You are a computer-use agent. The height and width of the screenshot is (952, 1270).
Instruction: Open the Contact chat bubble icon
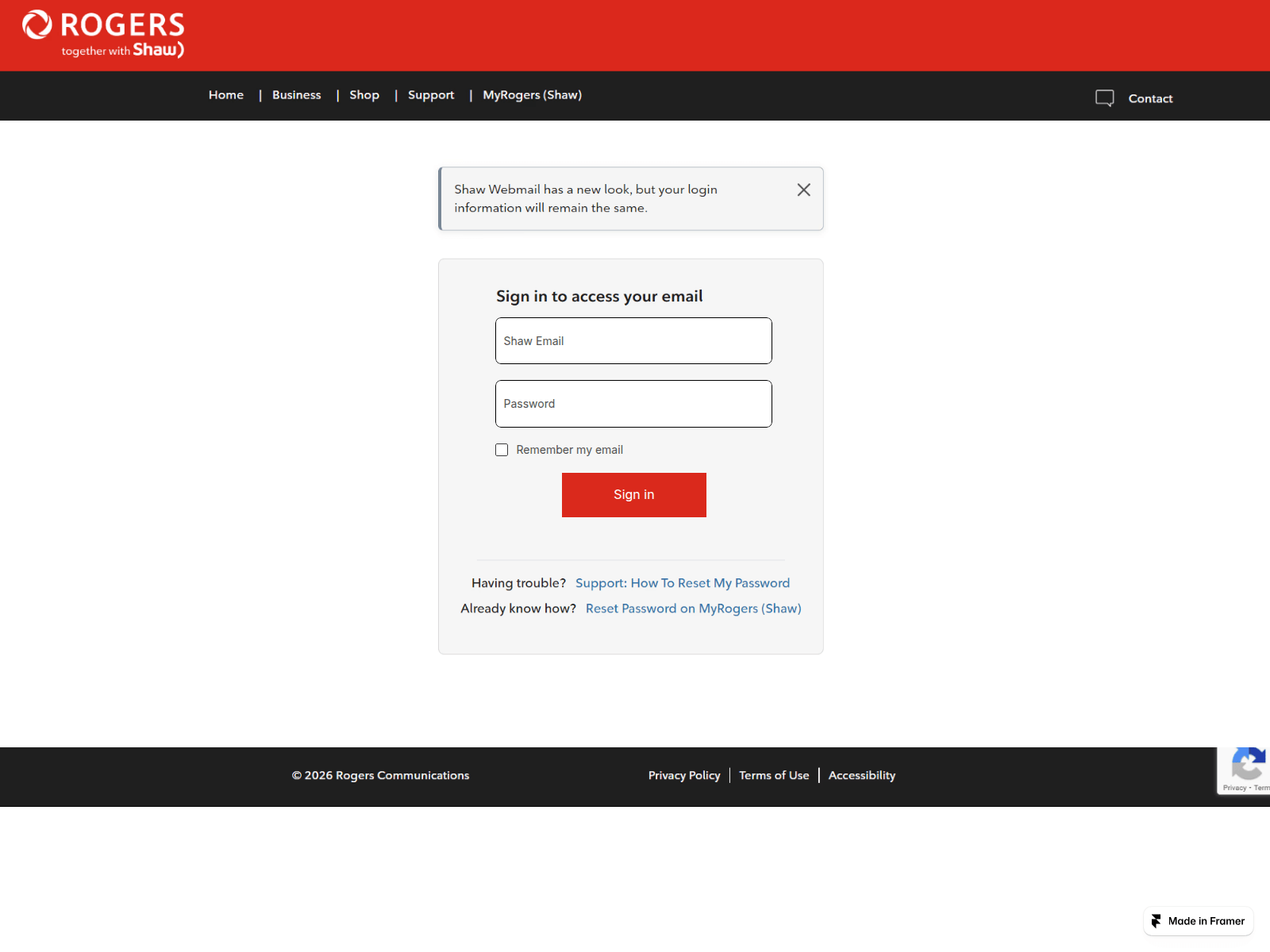1104,98
